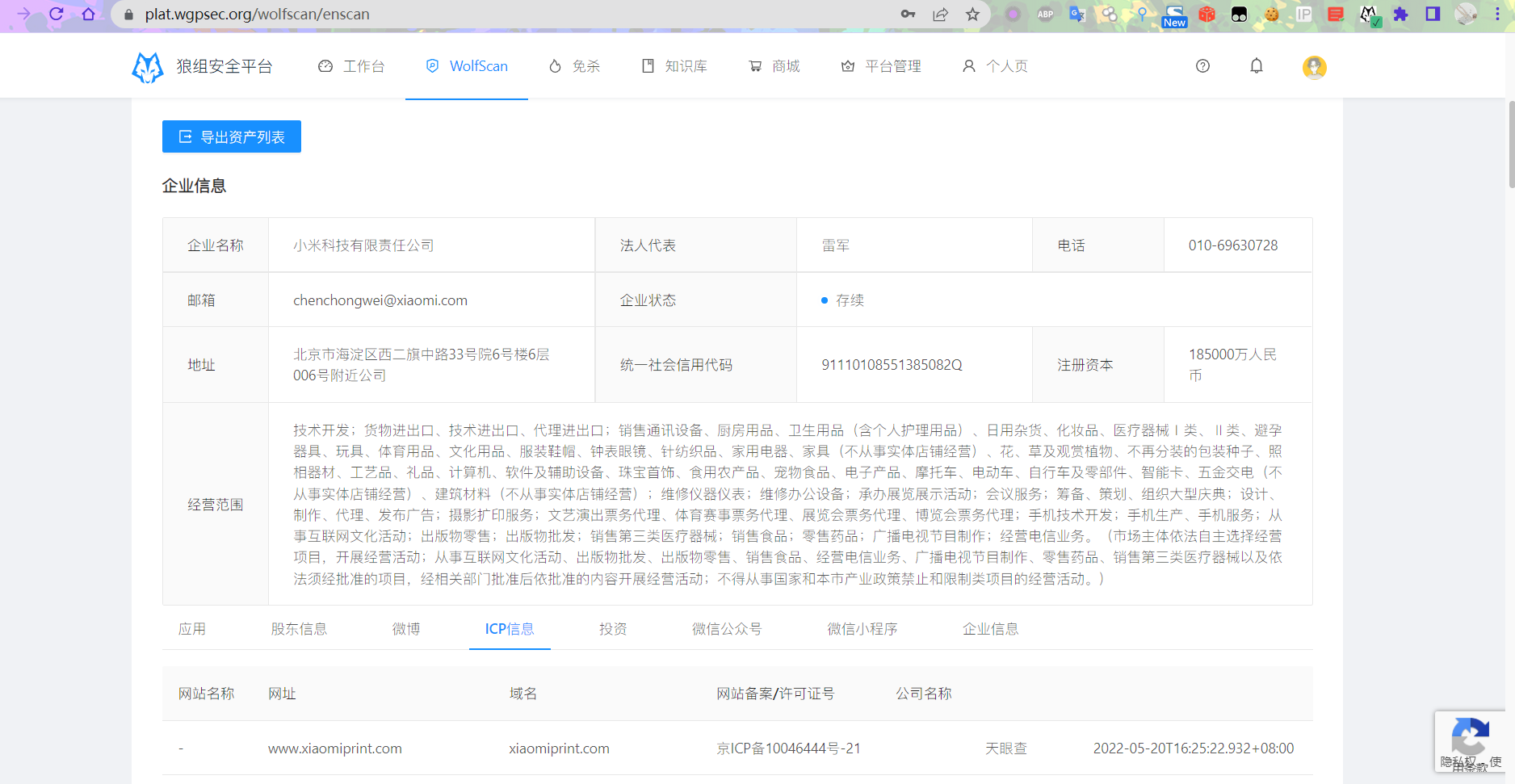Screen dimensions: 1515x784
Task: Click the Google Translate extension icon
Action: pyautogui.click(x=1077, y=14)
